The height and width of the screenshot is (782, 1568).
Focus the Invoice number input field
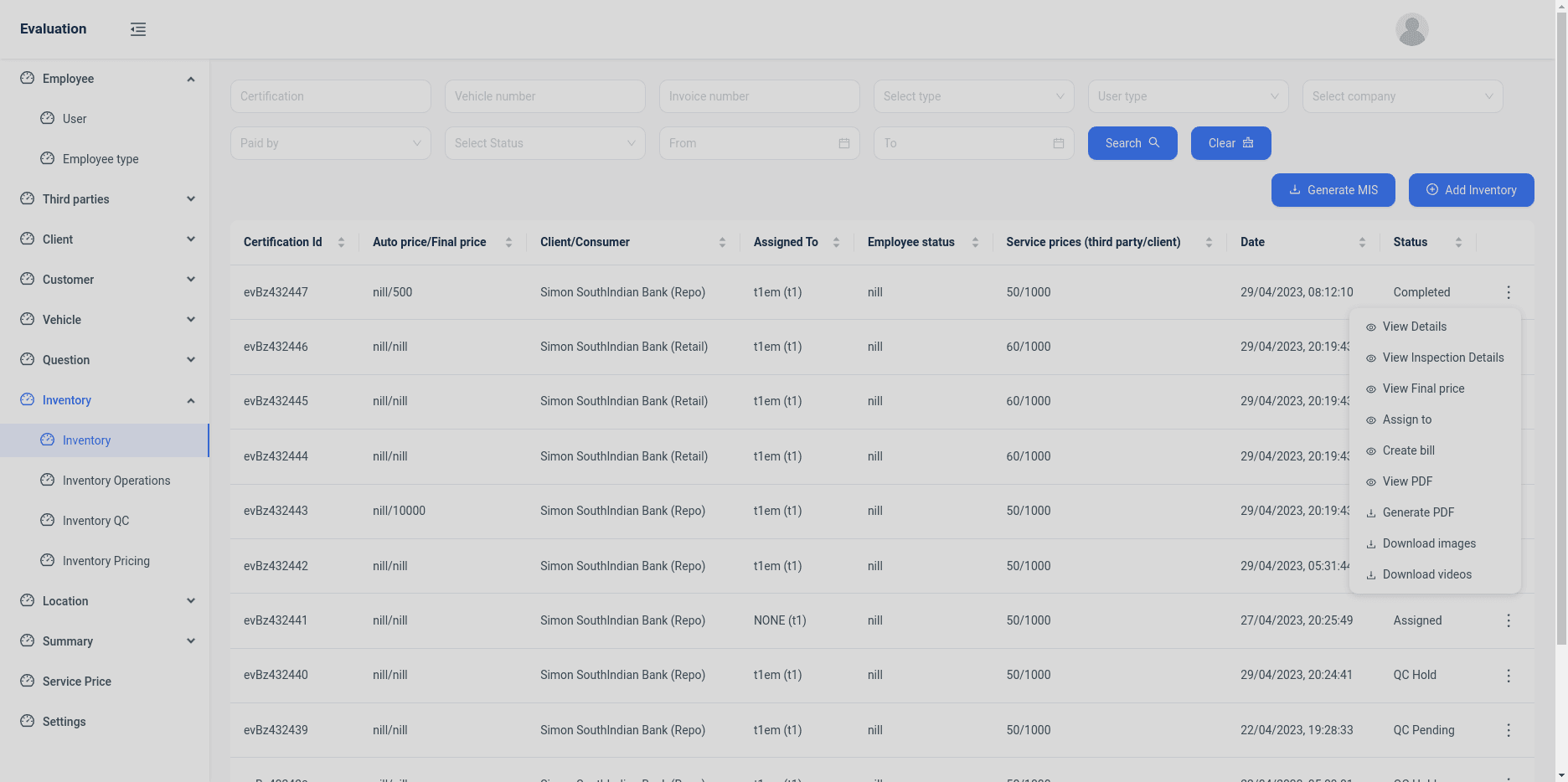pos(760,96)
